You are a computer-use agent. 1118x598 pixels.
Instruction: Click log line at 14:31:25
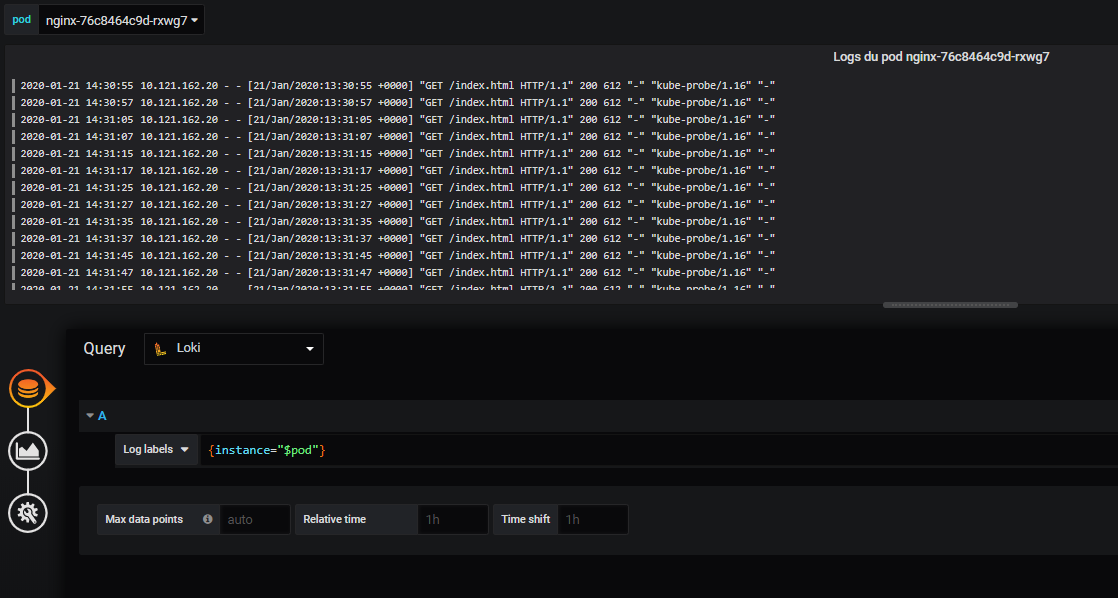[x=397, y=187]
